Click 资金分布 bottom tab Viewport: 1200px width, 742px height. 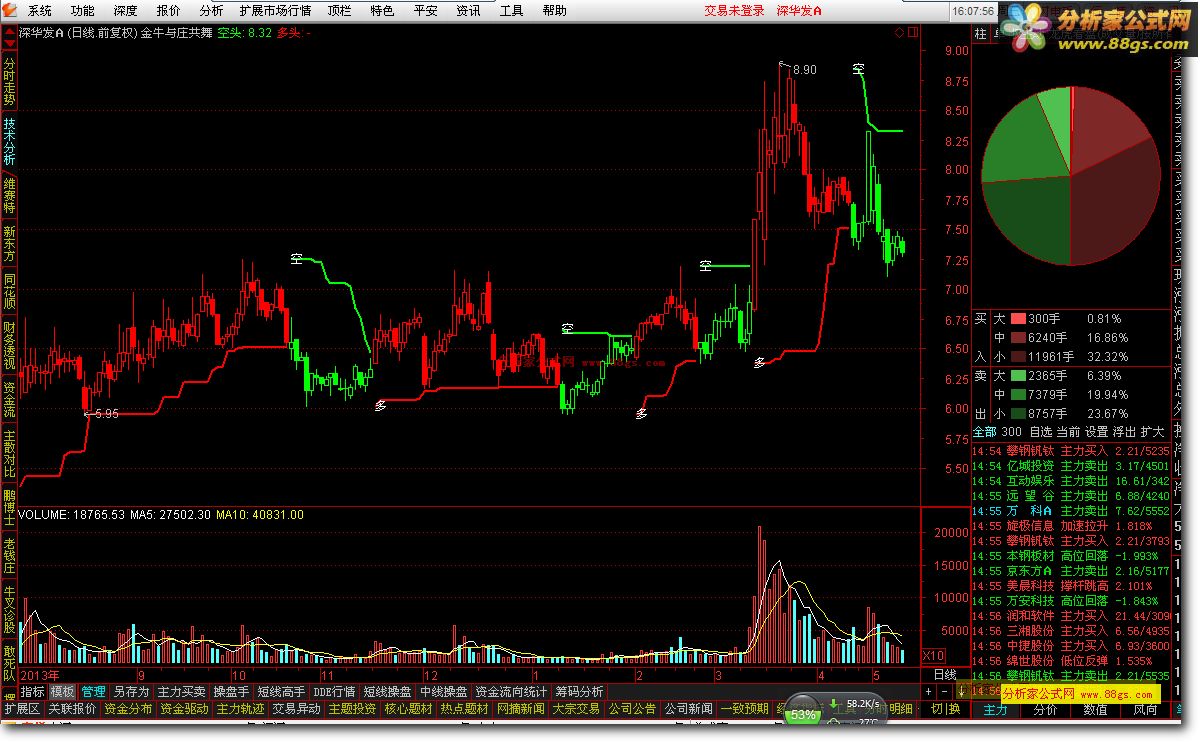[x=128, y=709]
